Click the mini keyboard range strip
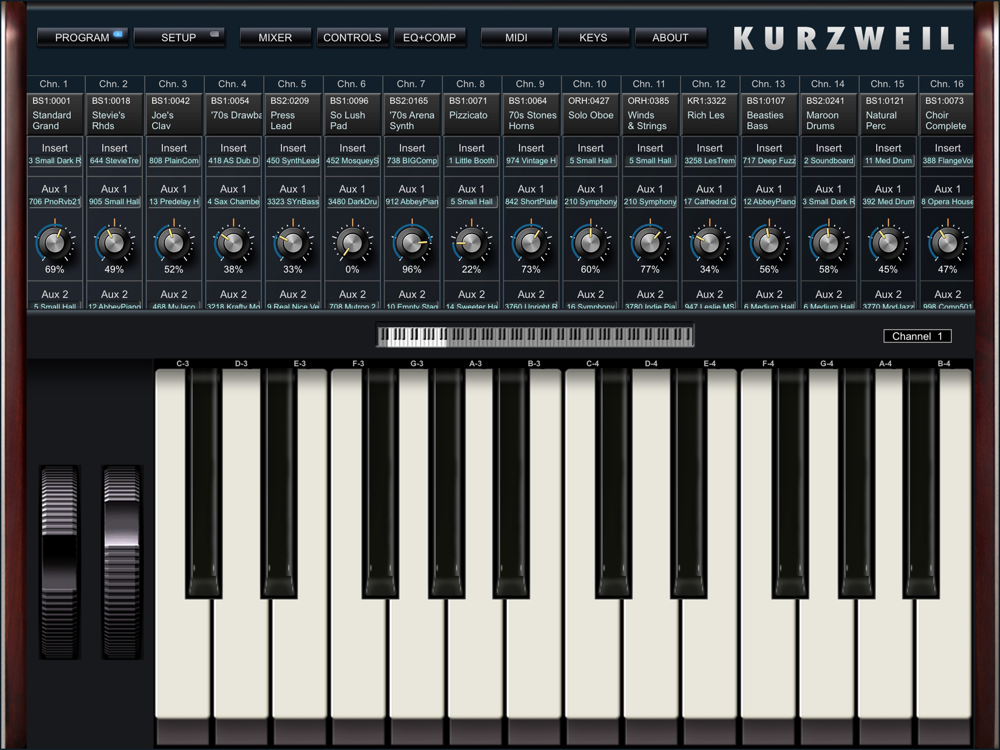 pyautogui.click(x=535, y=335)
